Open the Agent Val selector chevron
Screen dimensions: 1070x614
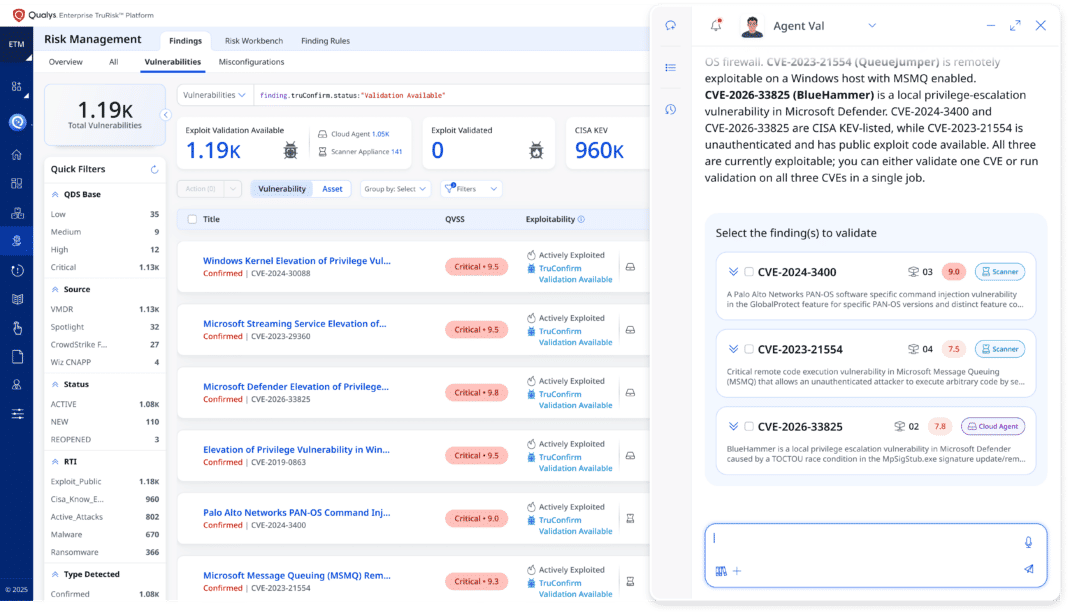click(x=872, y=25)
